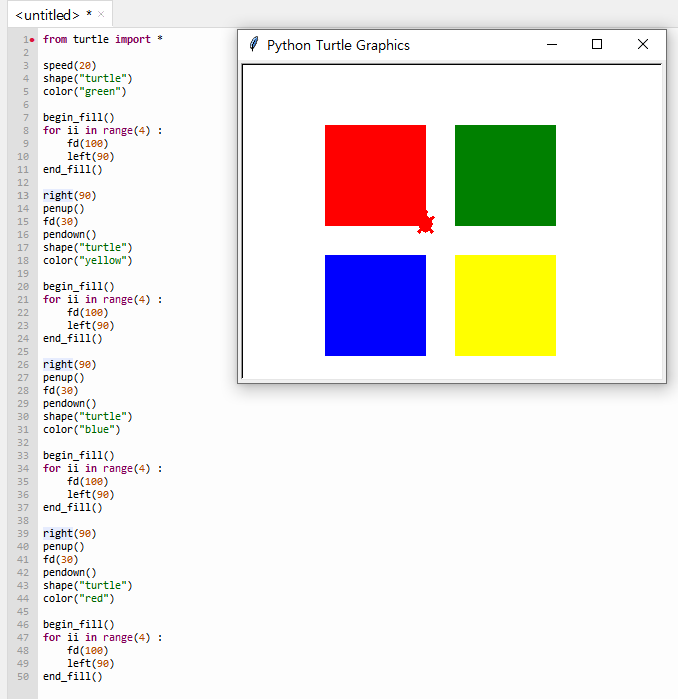Click 'shape("turtle")' on line 4
The width and height of the screenshot is (678, 699).
pyautogui.click(x=88, y=78)
